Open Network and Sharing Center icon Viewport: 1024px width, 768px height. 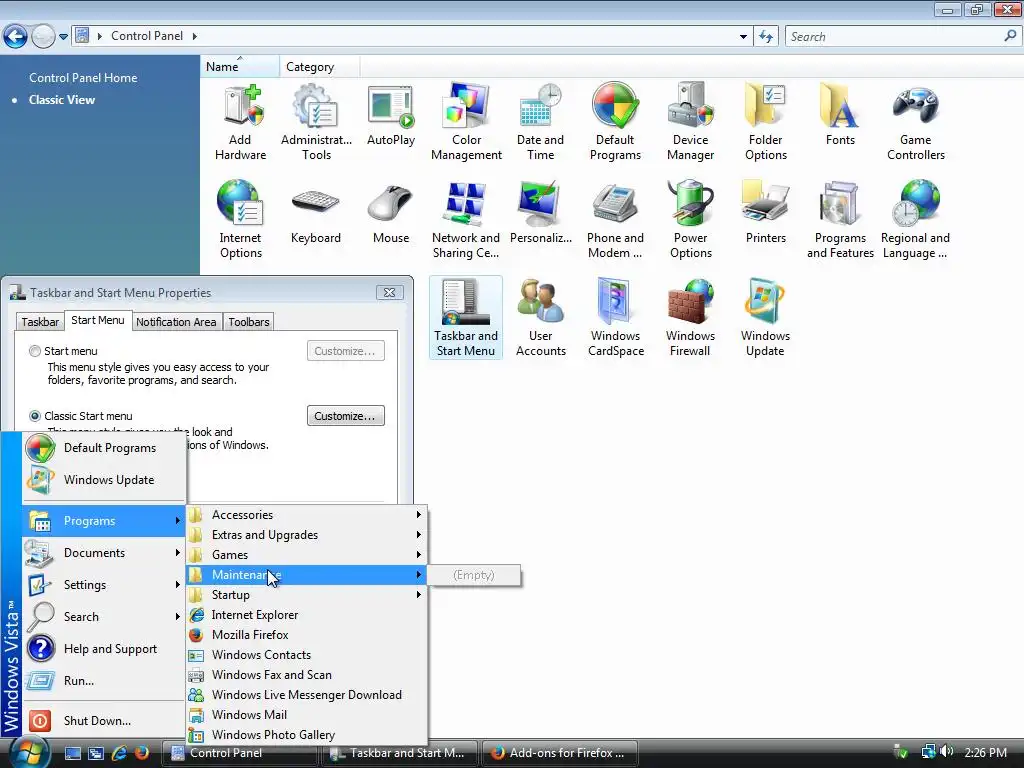[x=466, y=221]
